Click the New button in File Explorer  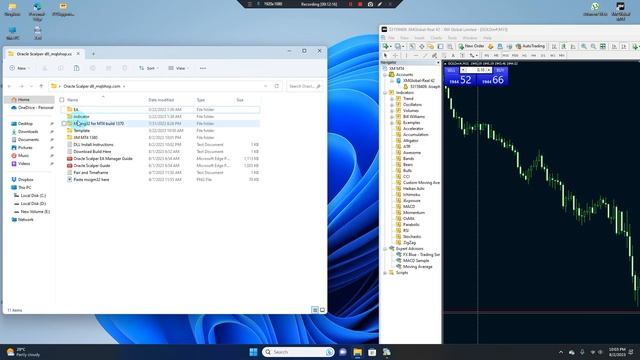tap(19, 68)
